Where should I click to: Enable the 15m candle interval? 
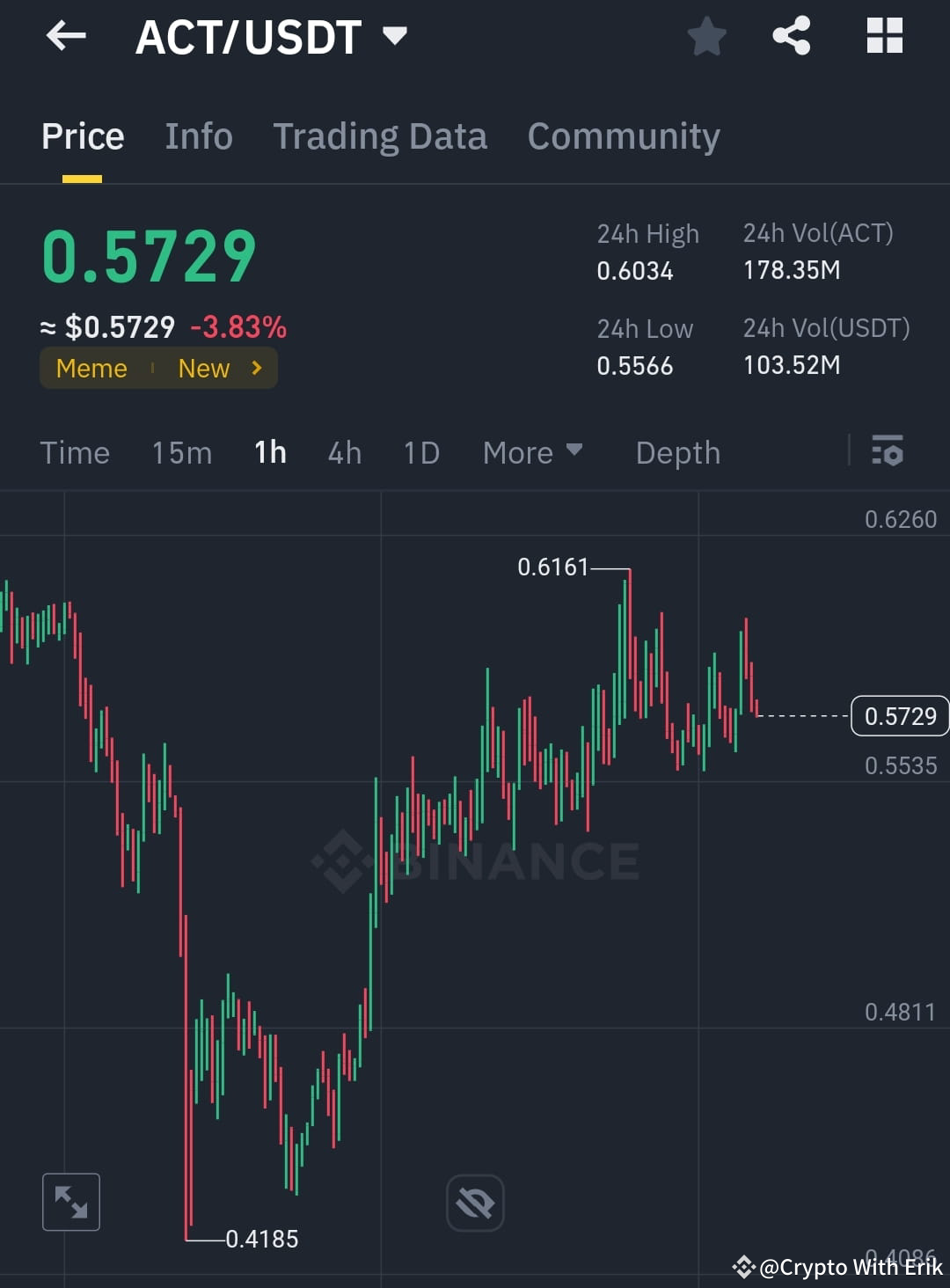tap(180, 452)
